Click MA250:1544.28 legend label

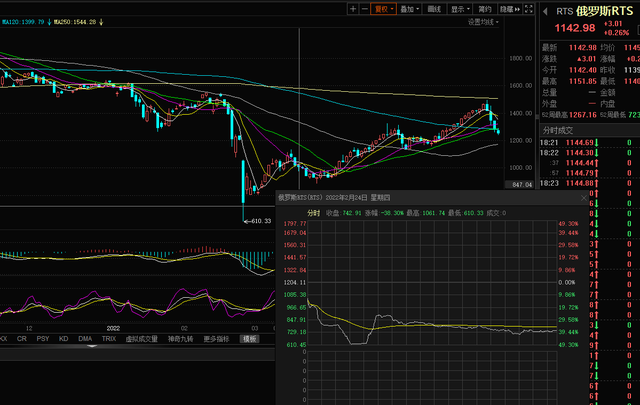click(x=76, y=22)
